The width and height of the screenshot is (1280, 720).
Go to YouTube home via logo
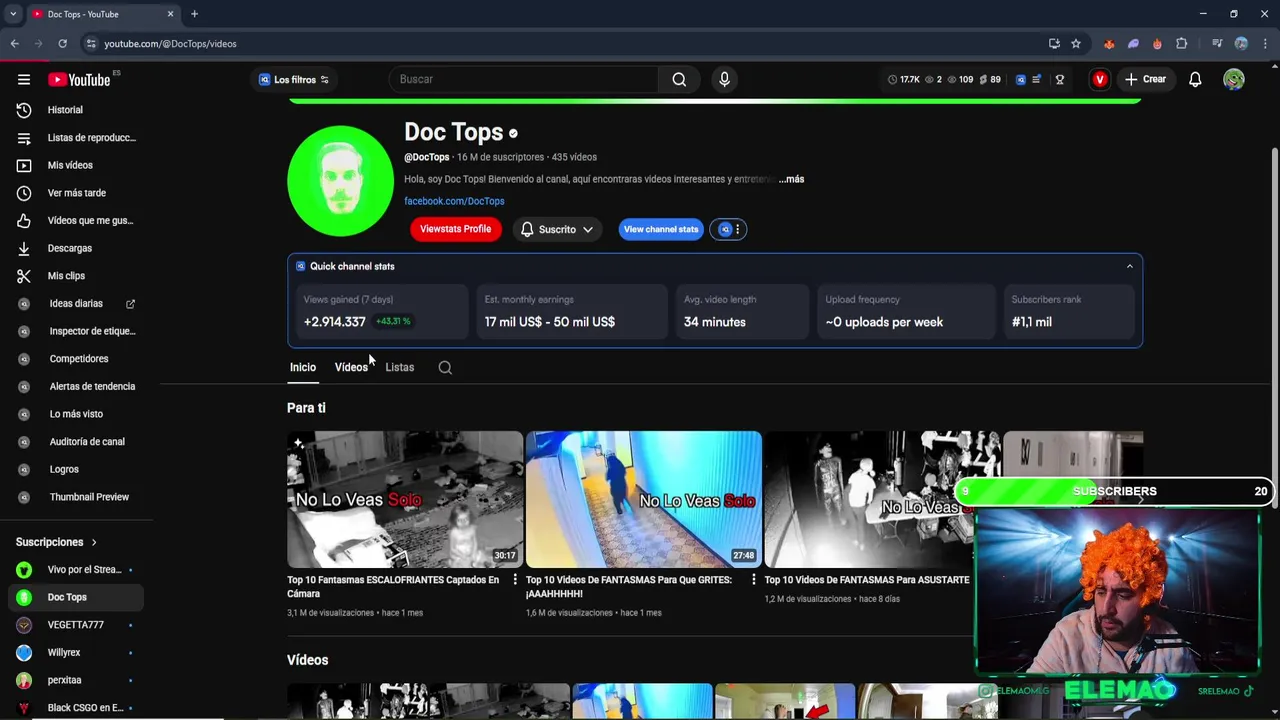tap(80, 80)
